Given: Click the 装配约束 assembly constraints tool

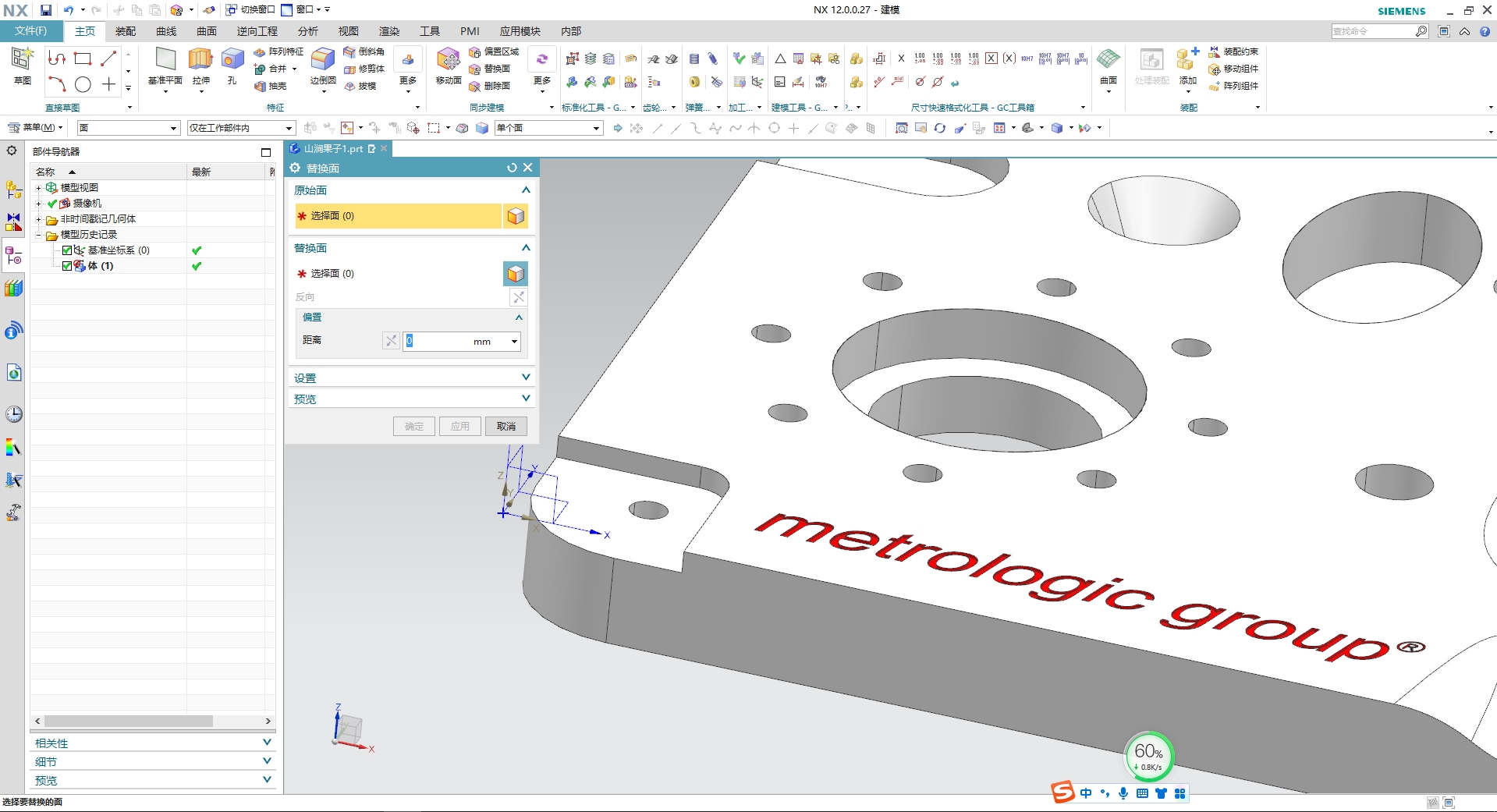Looking at the screenshot, I should (1233, 51).
